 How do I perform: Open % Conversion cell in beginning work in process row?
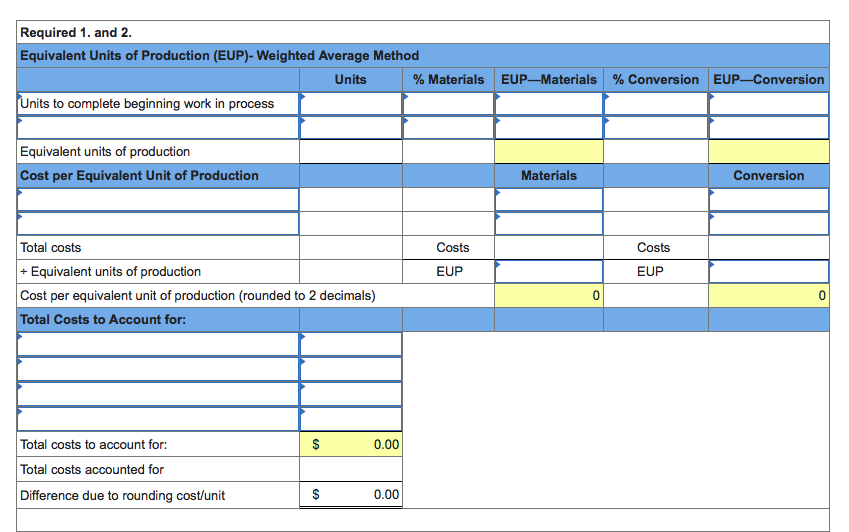pyautogui.click(x=656, y=103)
